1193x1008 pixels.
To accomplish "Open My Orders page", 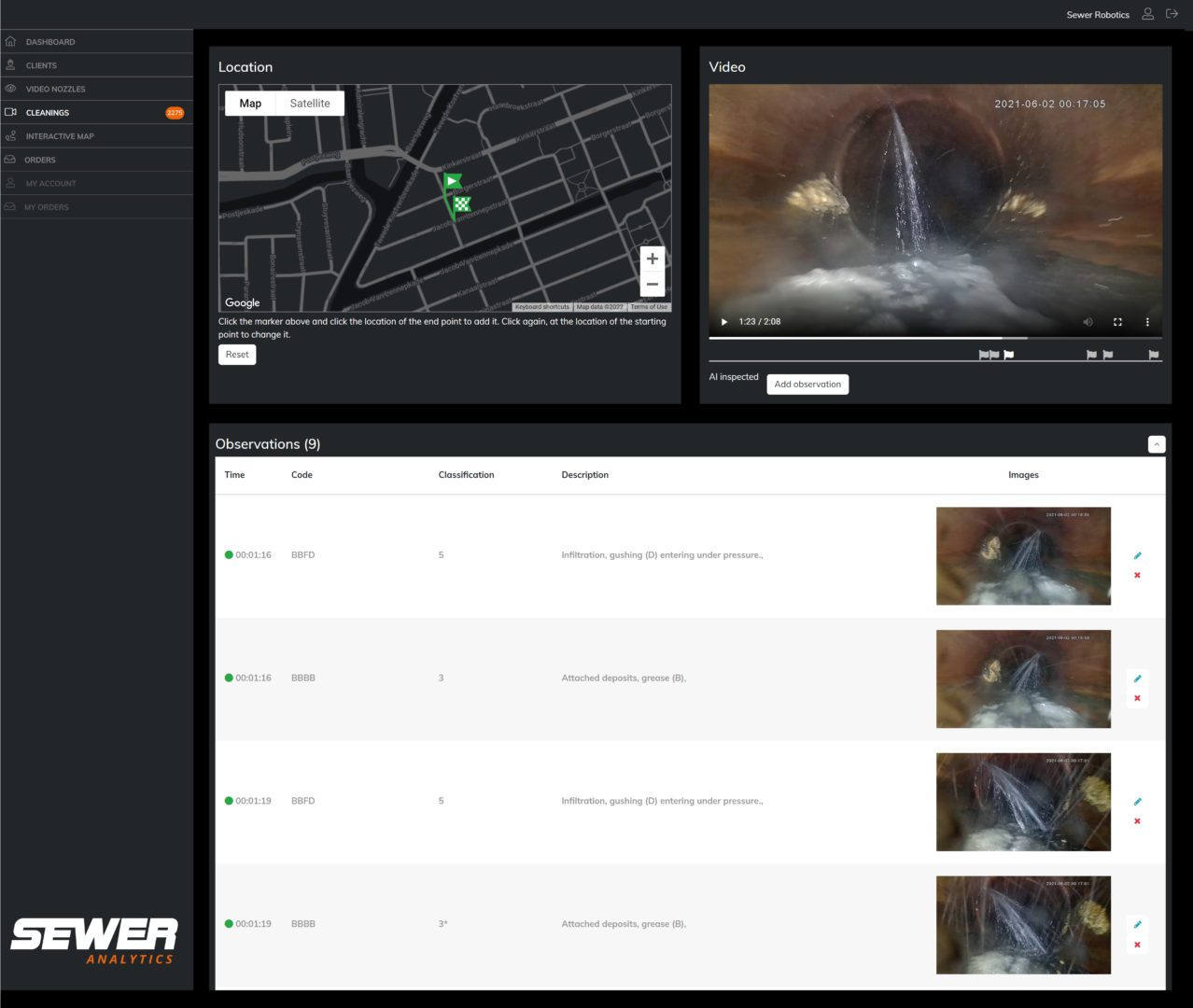I will [x=96, y=207].
